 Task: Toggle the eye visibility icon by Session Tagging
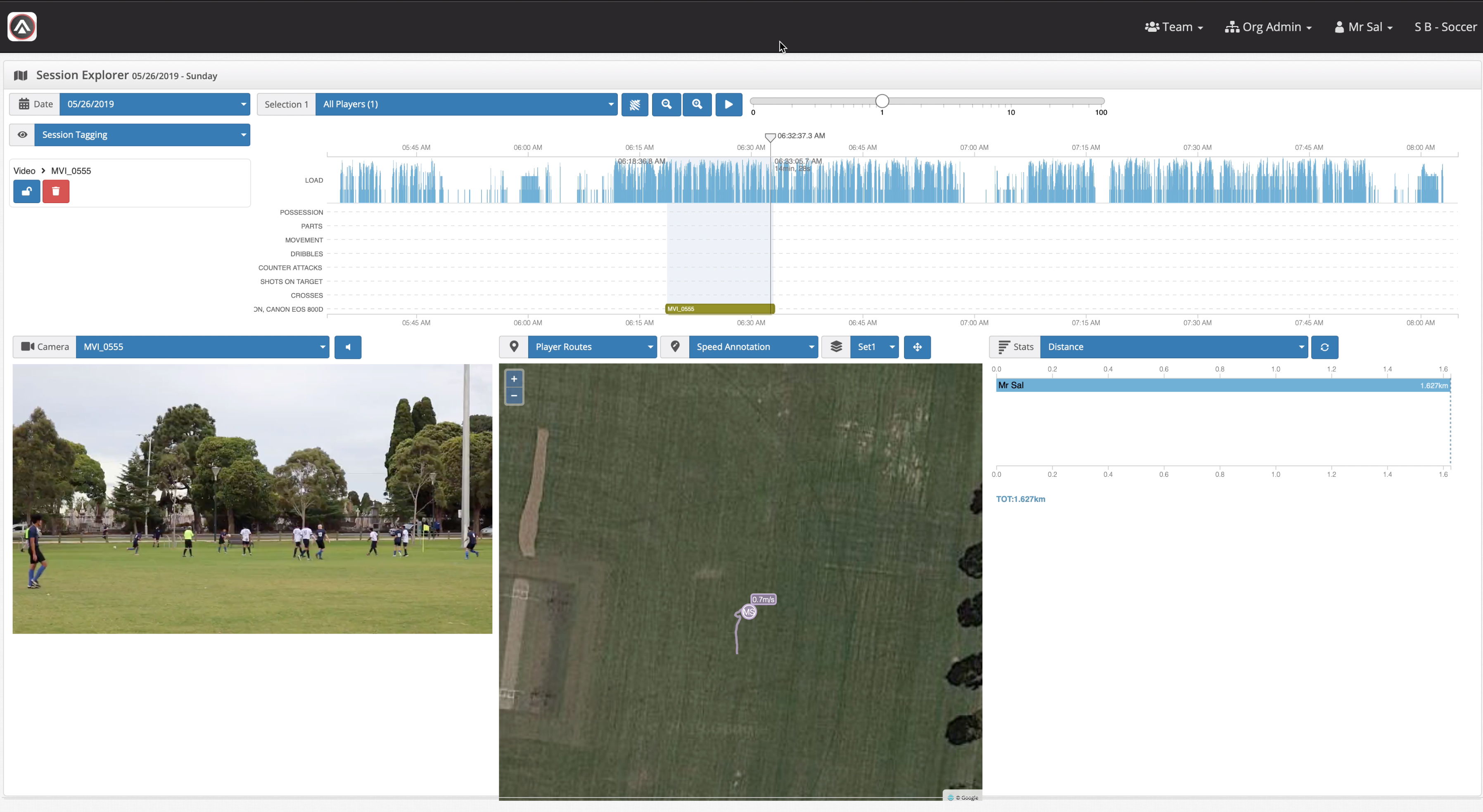click(22, 135)
